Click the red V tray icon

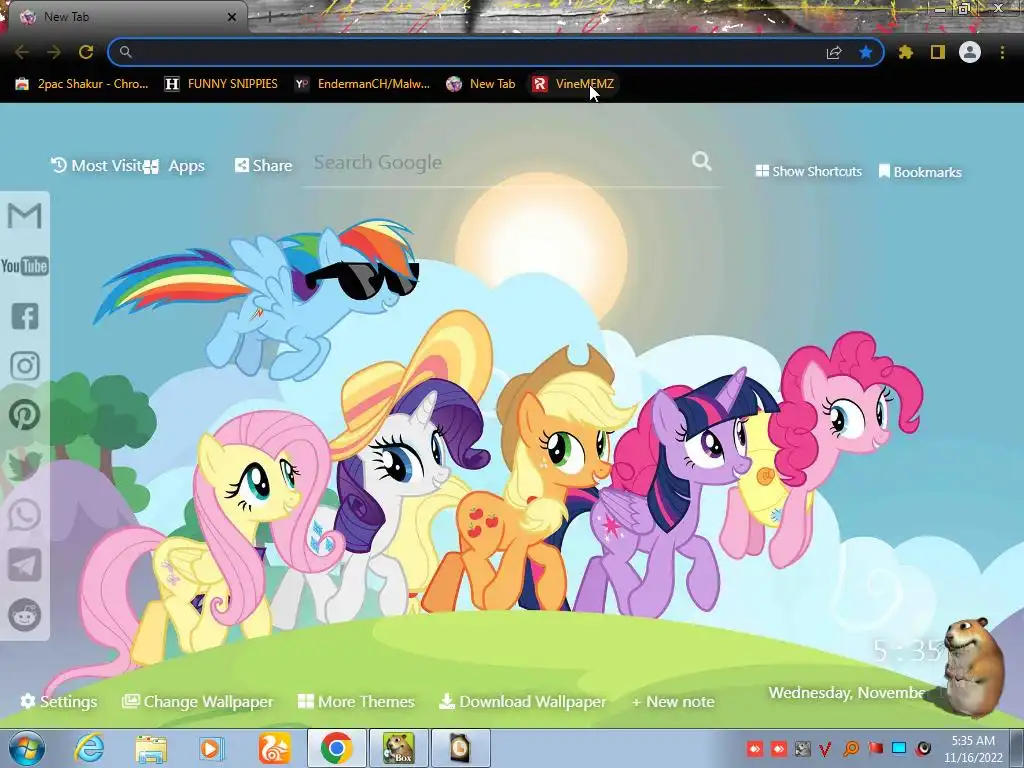point(825,748)
